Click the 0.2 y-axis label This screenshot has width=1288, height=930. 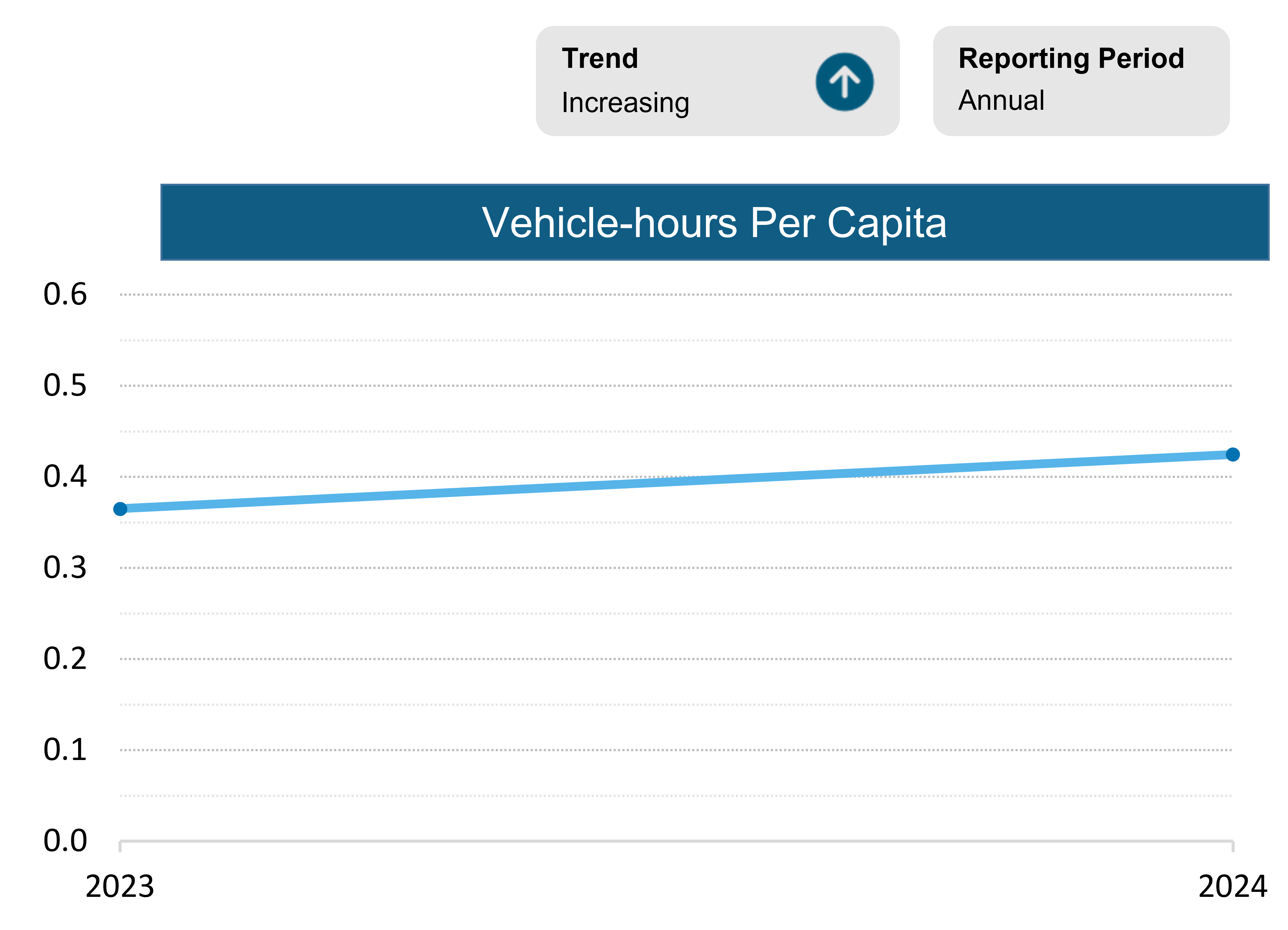pyautogui.click(x=65, y=659)
